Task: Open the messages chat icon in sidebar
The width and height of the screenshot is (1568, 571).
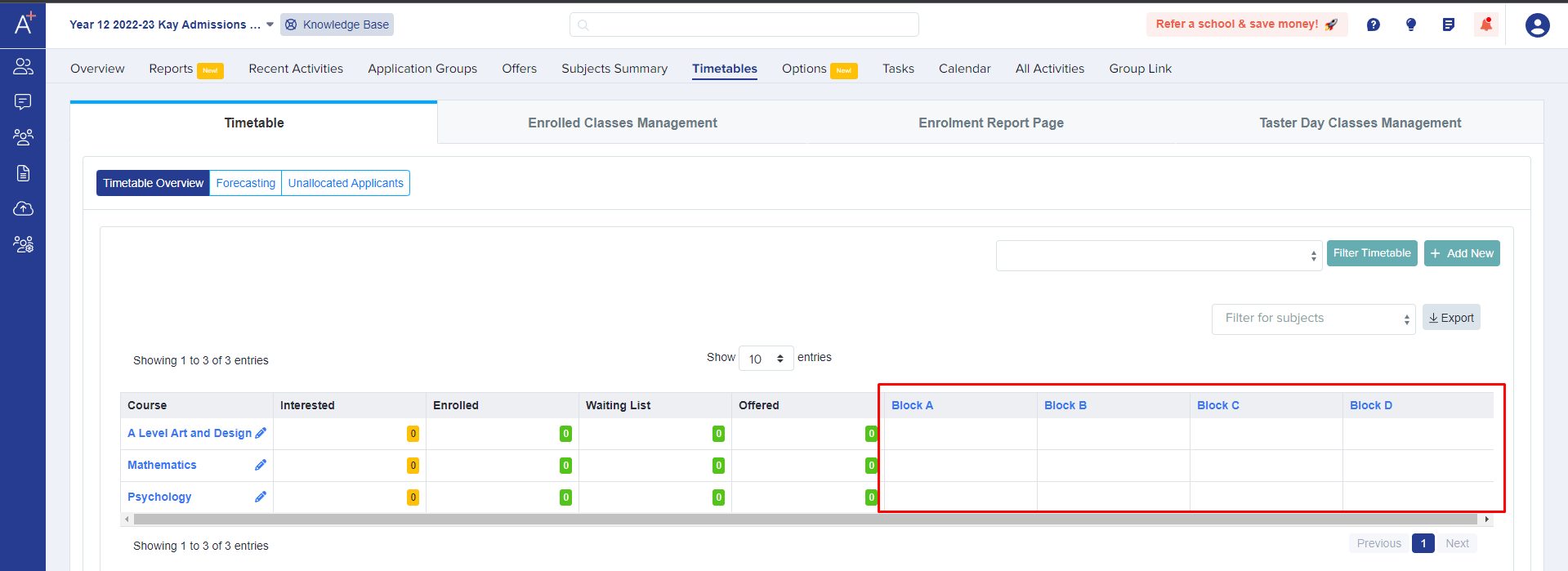Action: click(x=23, y=101)
